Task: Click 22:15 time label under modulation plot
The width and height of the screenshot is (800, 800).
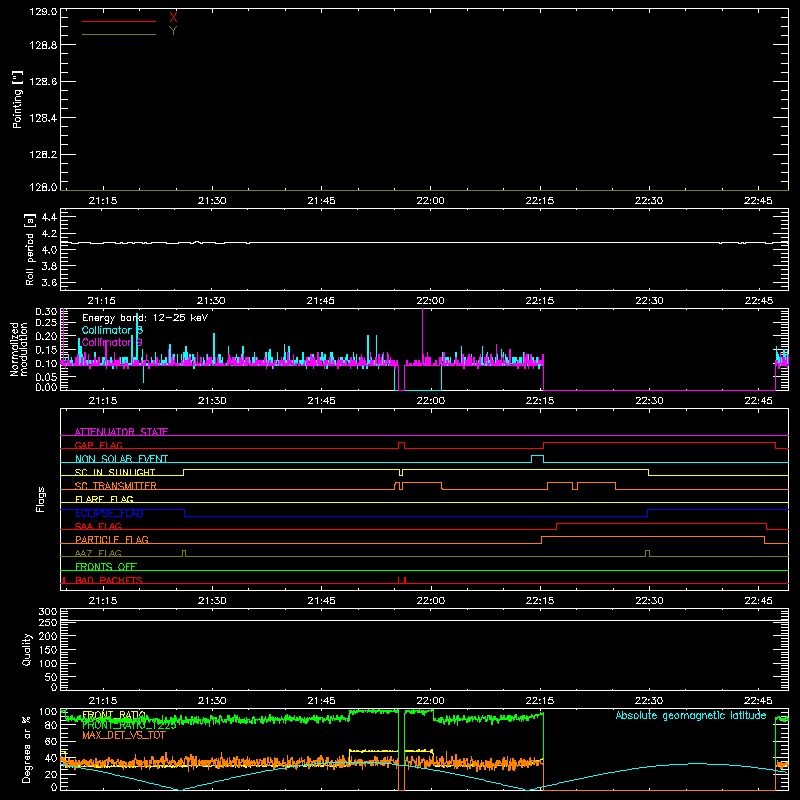Action: pos(540,401)
